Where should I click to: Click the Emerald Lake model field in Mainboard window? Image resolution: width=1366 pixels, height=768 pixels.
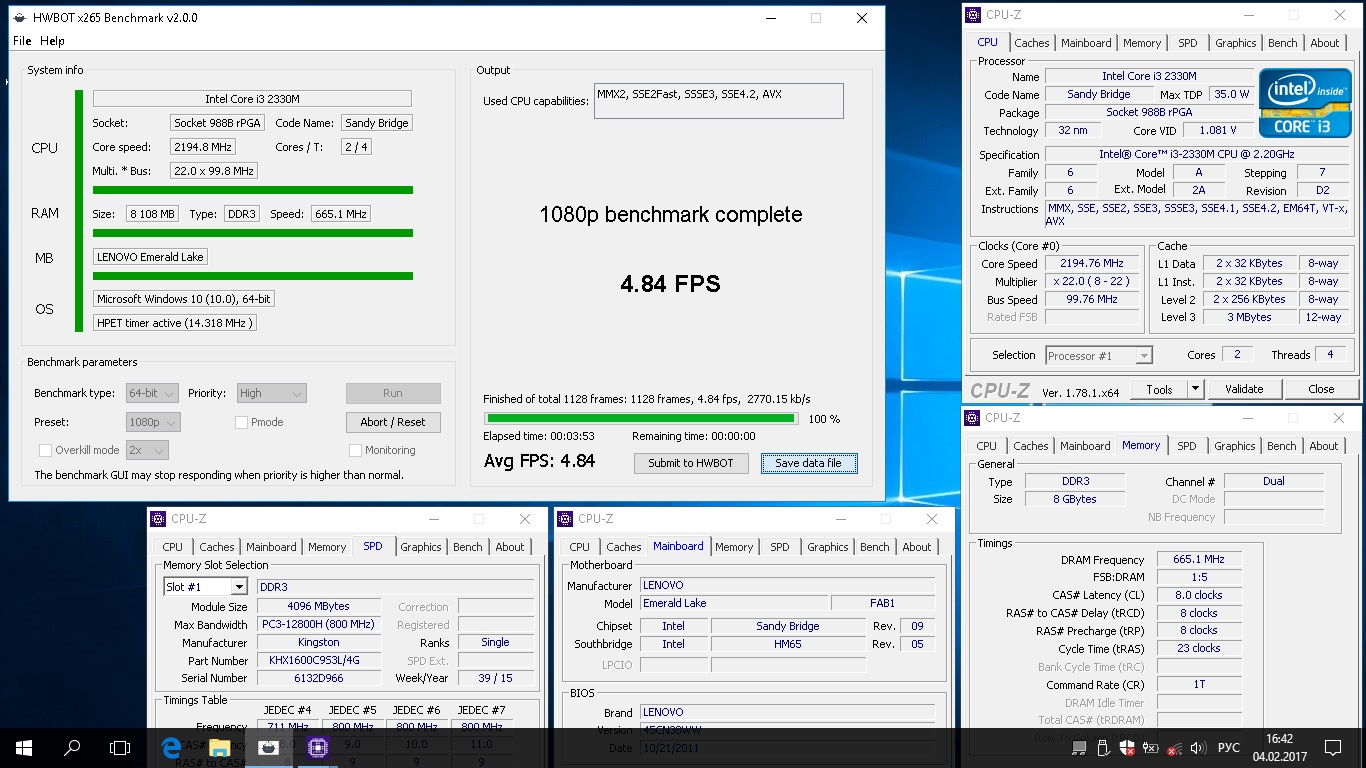tap(733, 603)
